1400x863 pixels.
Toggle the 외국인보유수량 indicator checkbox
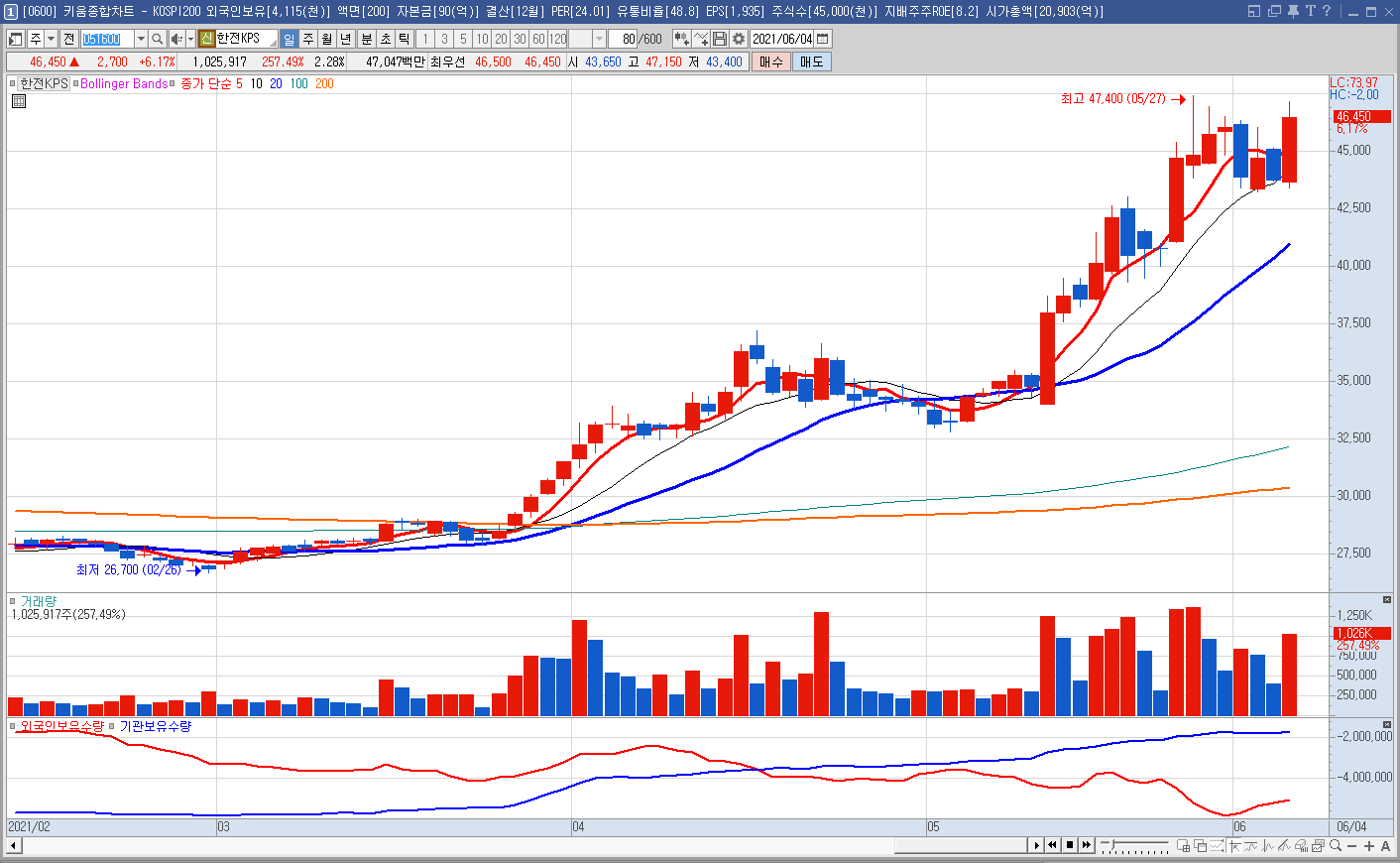point(14,726)
